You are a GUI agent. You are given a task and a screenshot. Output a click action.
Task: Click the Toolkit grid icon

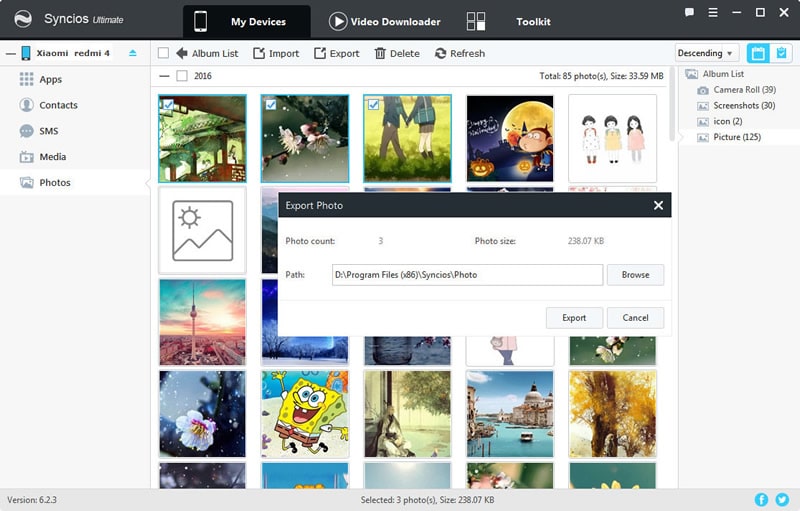476,21
